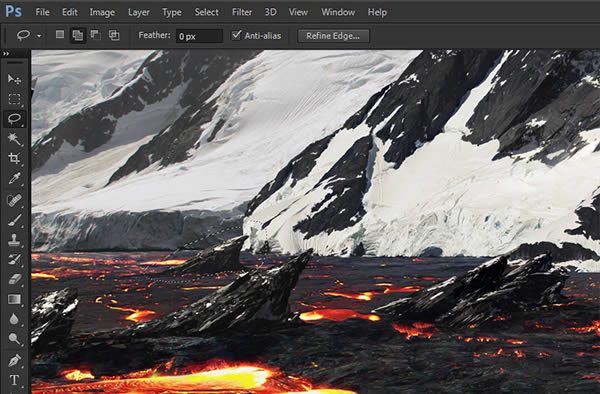Select the Eraser tool
Image resolution: width=600 pixels, height=394 pixels.
[x=15, y=279]
